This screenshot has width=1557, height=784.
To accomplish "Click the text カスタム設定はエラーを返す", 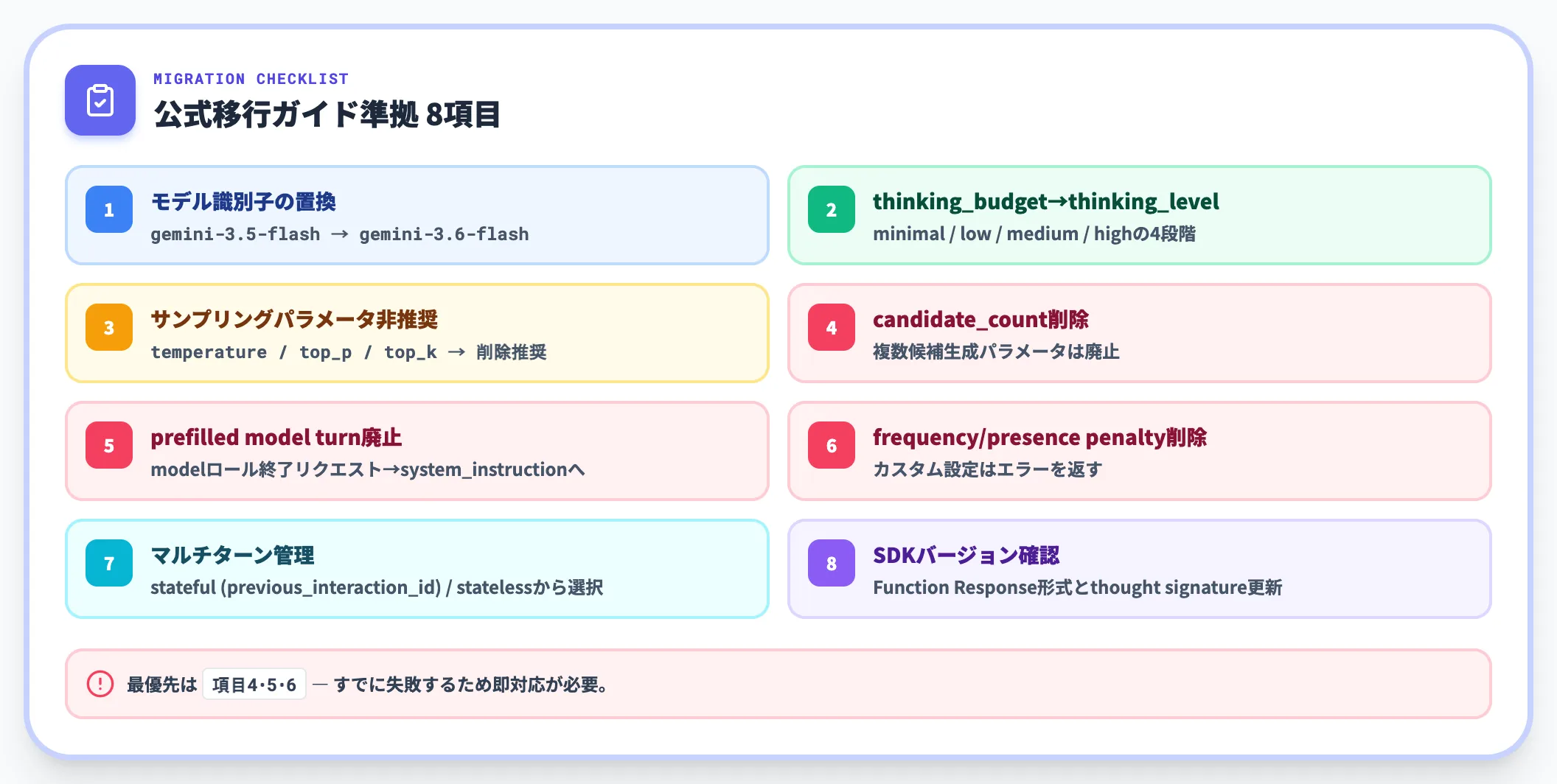I will (988, 469).
